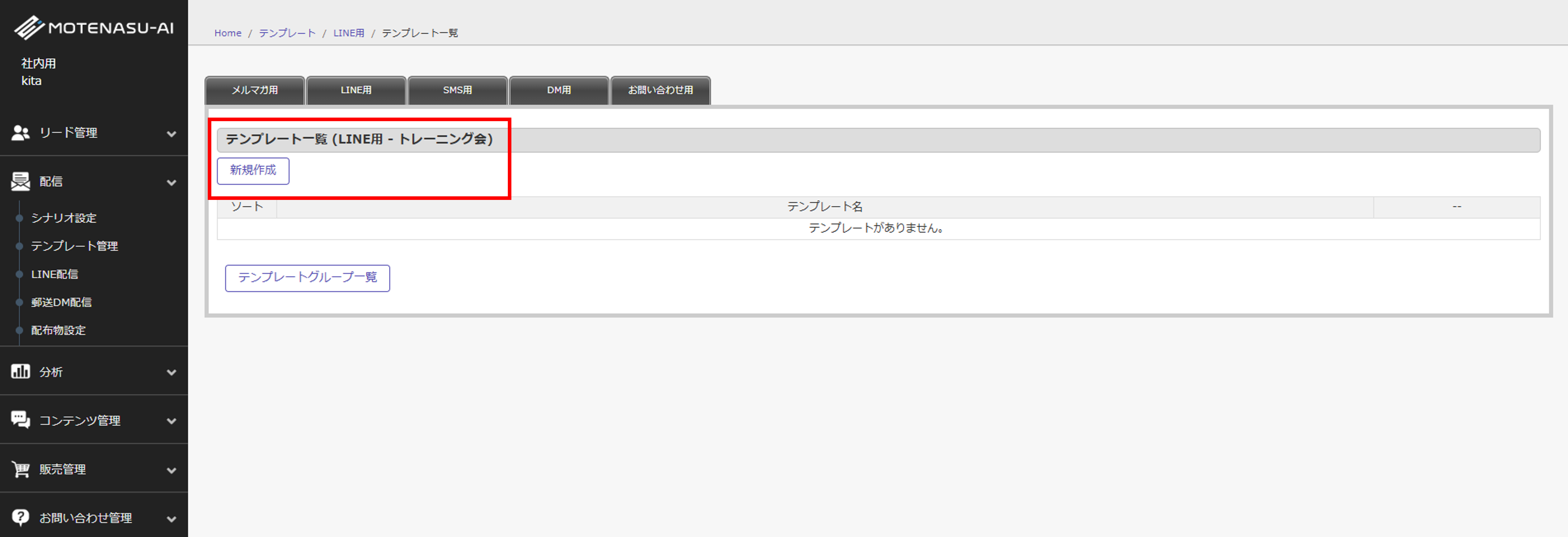
Task: Click the ソート column header
Action: click(x=247, y=207)
